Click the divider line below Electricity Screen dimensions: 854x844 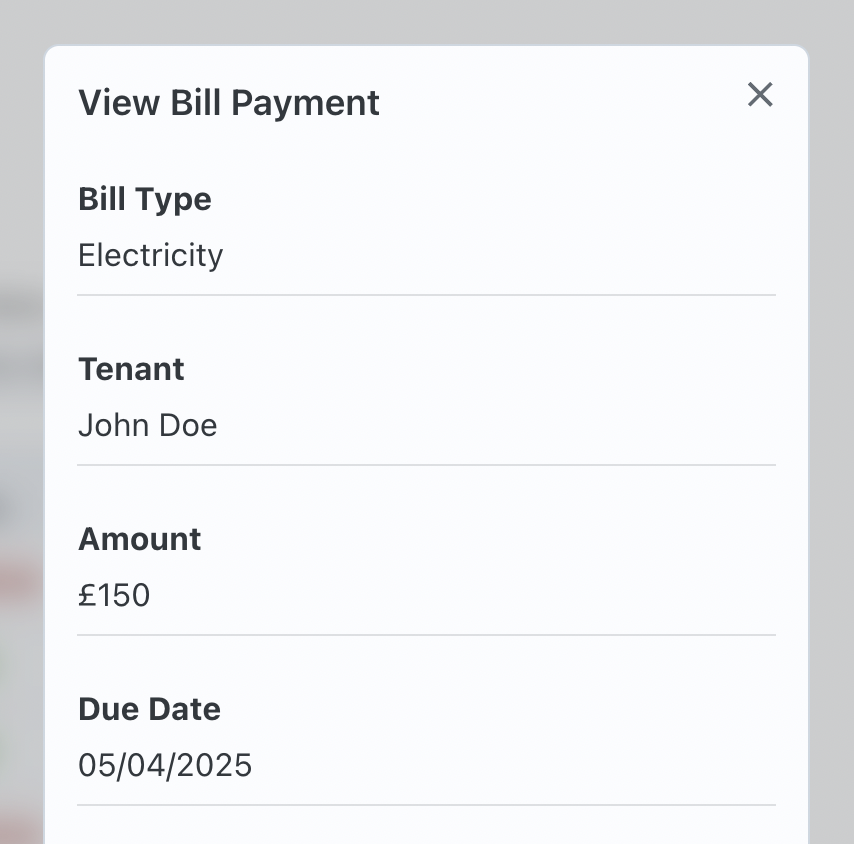pos(427,295)
